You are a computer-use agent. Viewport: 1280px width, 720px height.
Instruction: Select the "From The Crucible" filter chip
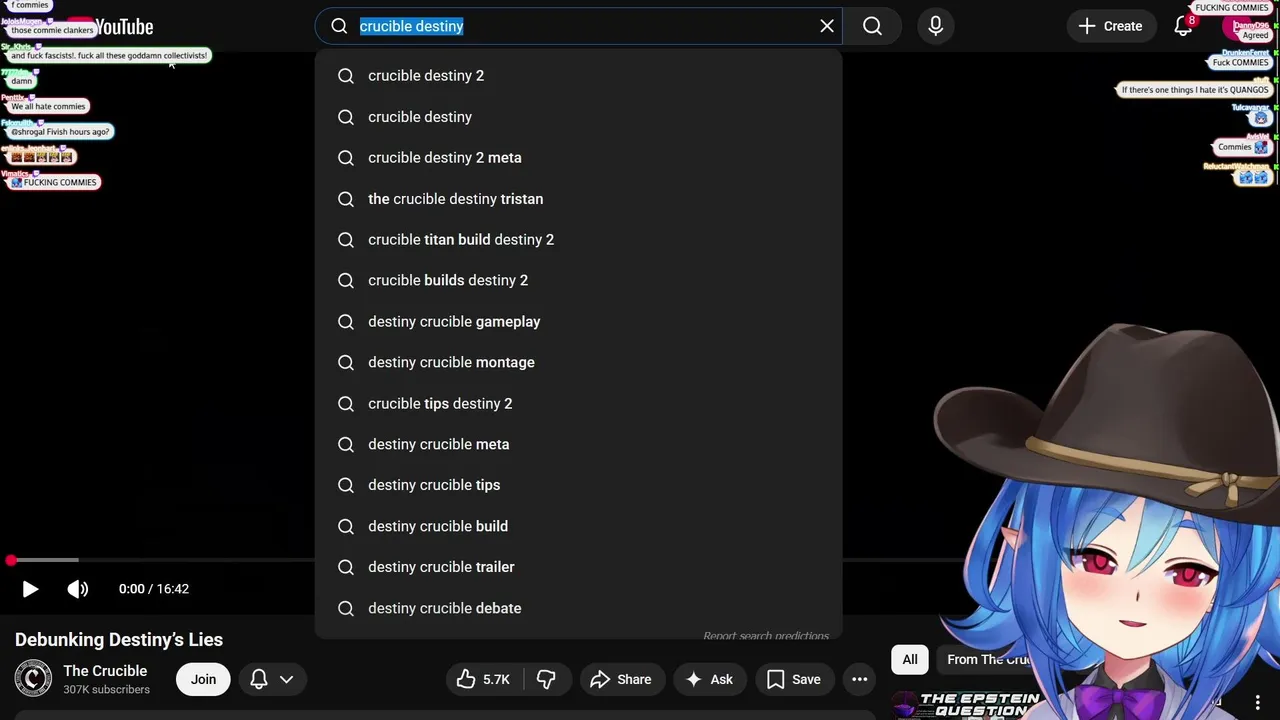(988, 659)
